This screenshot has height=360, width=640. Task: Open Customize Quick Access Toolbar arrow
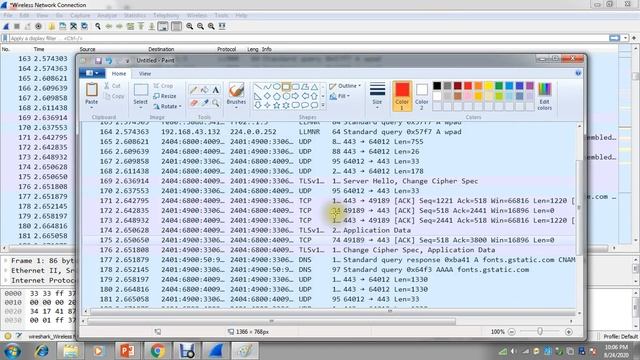(127, 60)
